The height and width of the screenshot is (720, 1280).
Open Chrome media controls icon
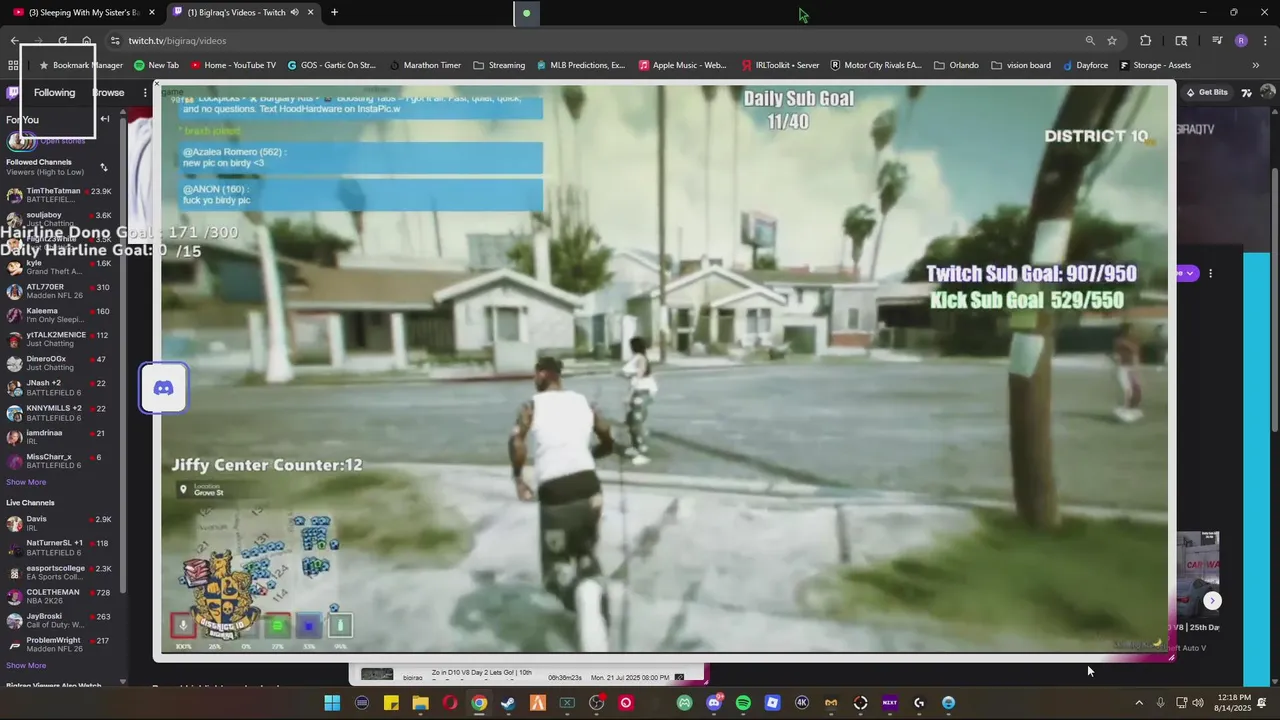(x=1217, y=40)
